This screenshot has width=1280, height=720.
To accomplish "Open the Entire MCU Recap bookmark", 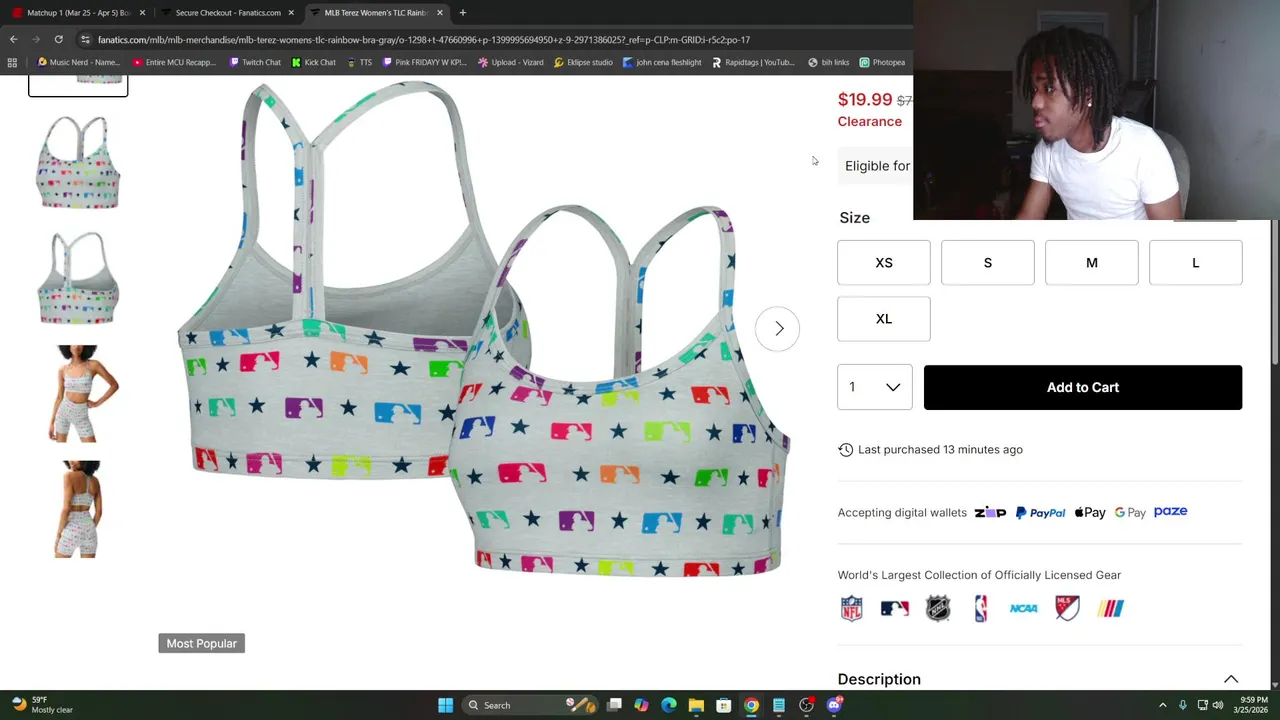I will pos(174,62).
